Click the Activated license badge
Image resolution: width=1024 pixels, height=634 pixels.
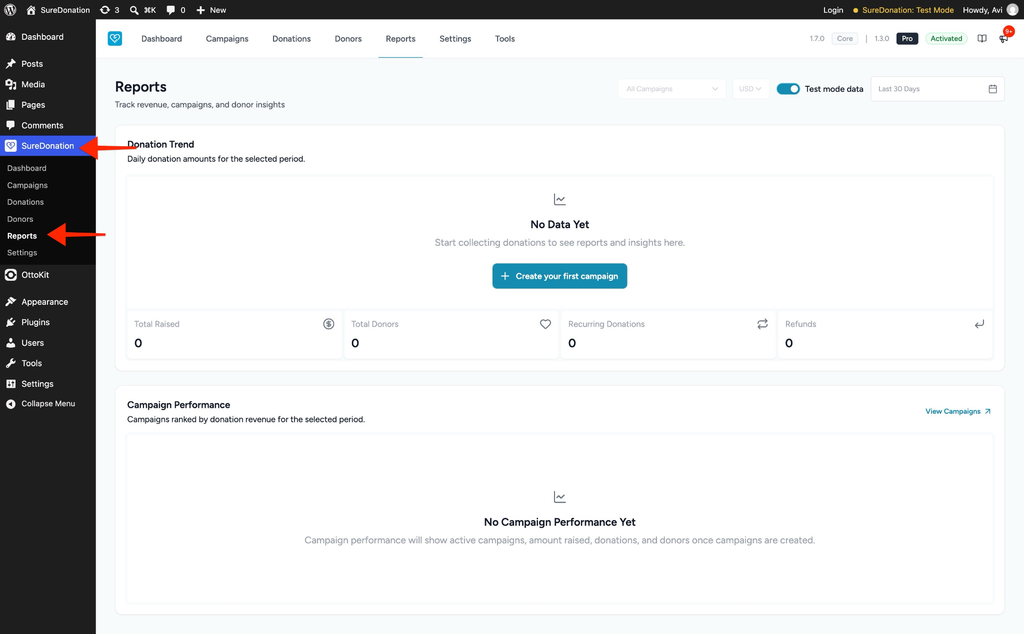pyautogui.click(x=946, y=39)
